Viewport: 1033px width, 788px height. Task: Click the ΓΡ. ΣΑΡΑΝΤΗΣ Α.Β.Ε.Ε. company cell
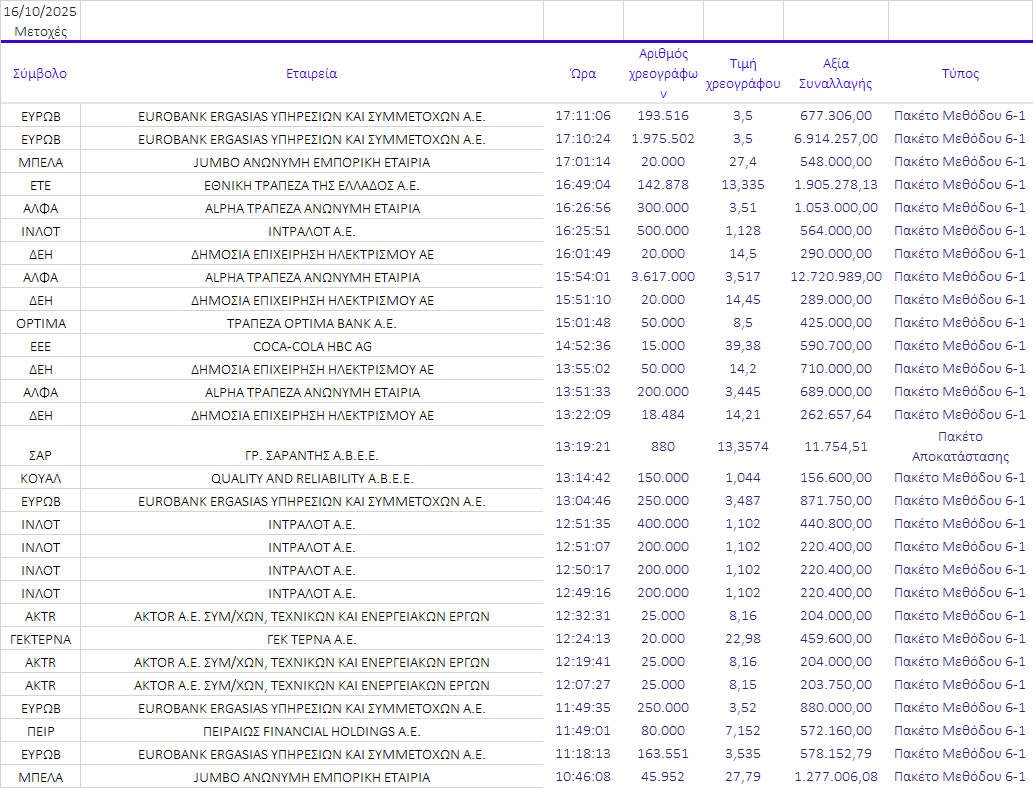311,455
